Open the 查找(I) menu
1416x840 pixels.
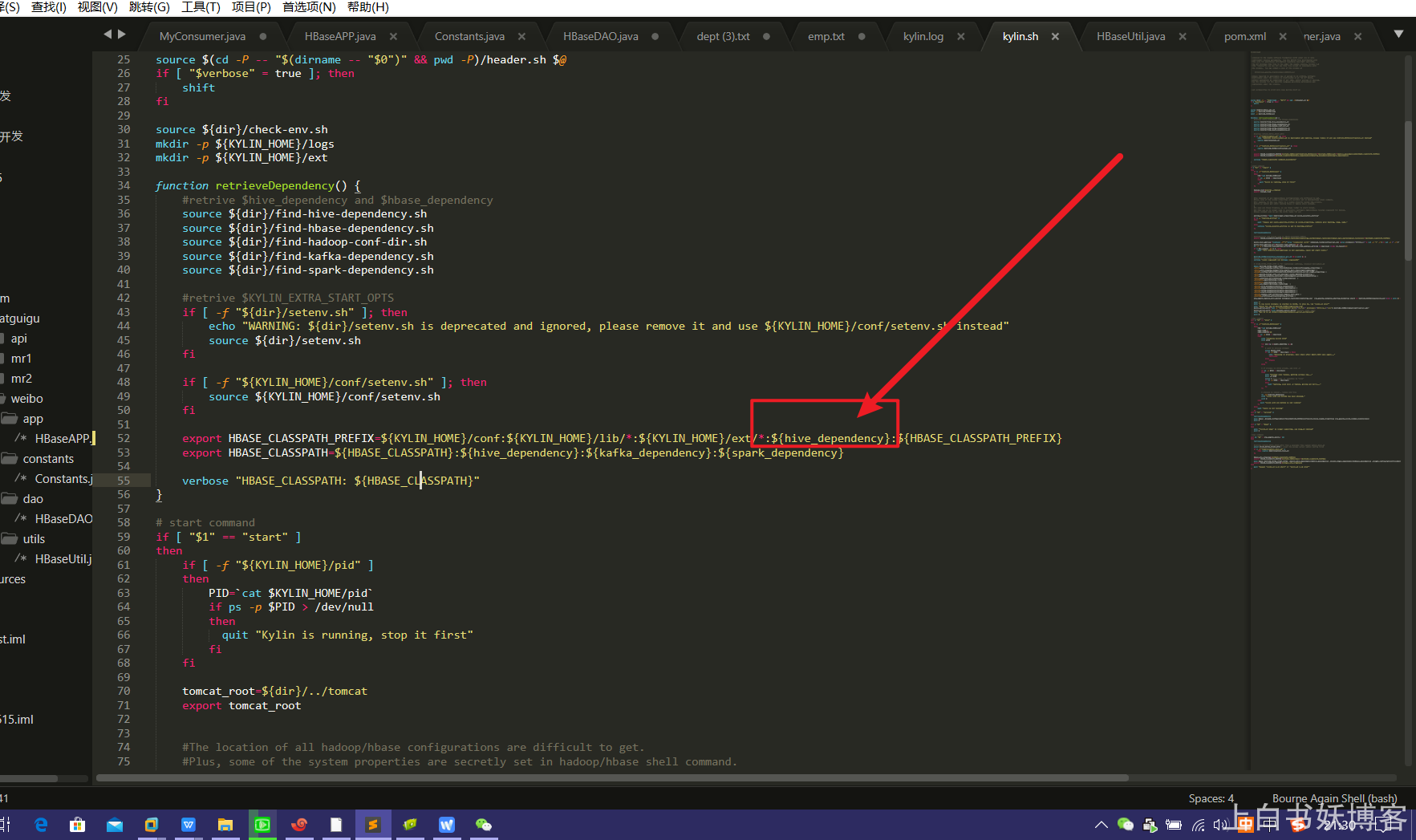click(x=49, y=7)
